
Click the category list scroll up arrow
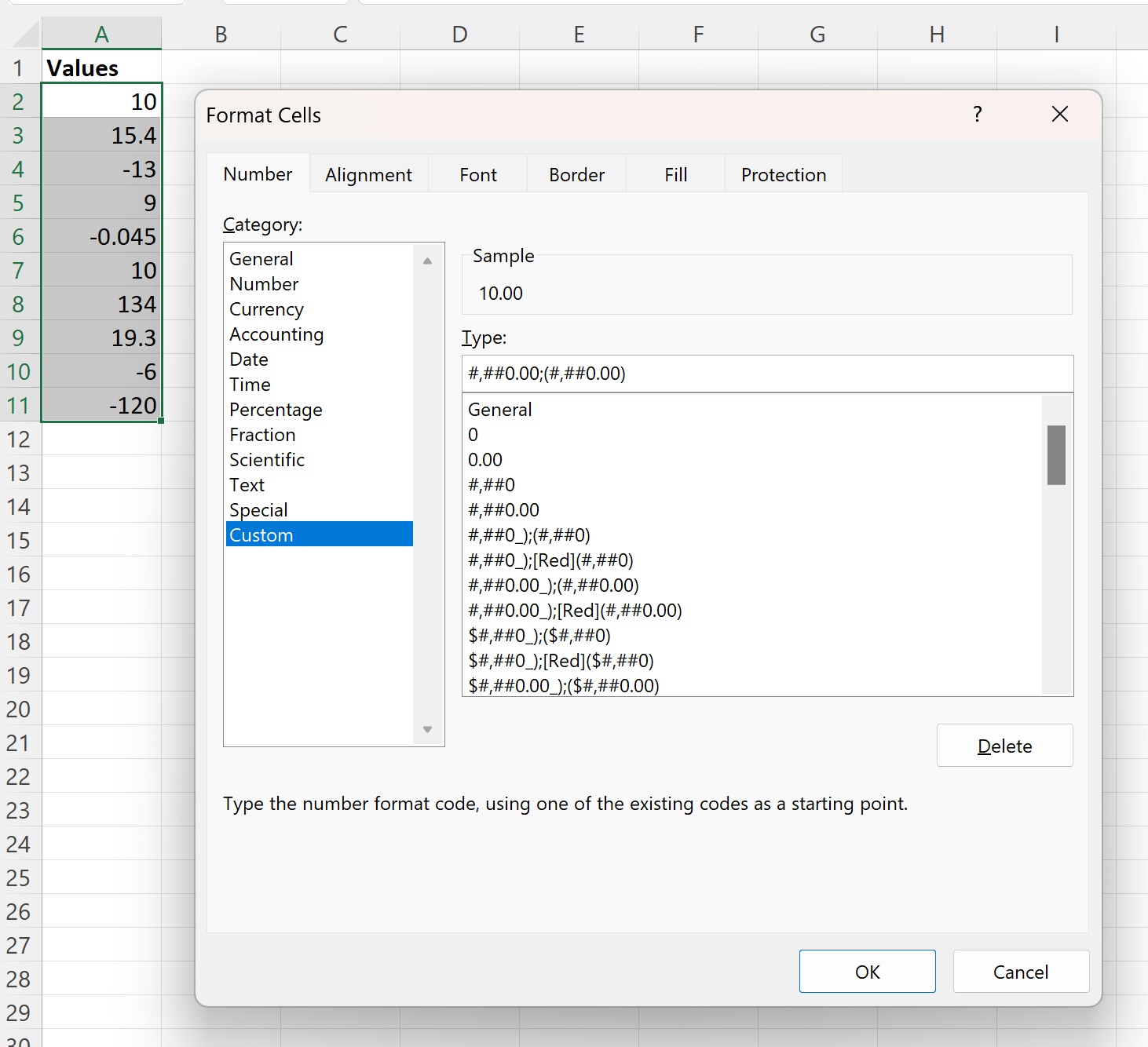pos(427,261)
